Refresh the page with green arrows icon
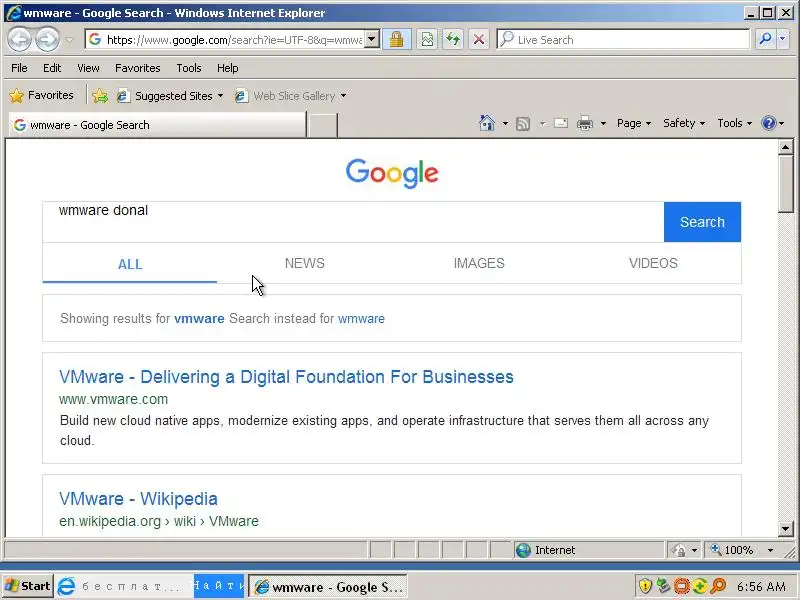 (x=453, y=39)
